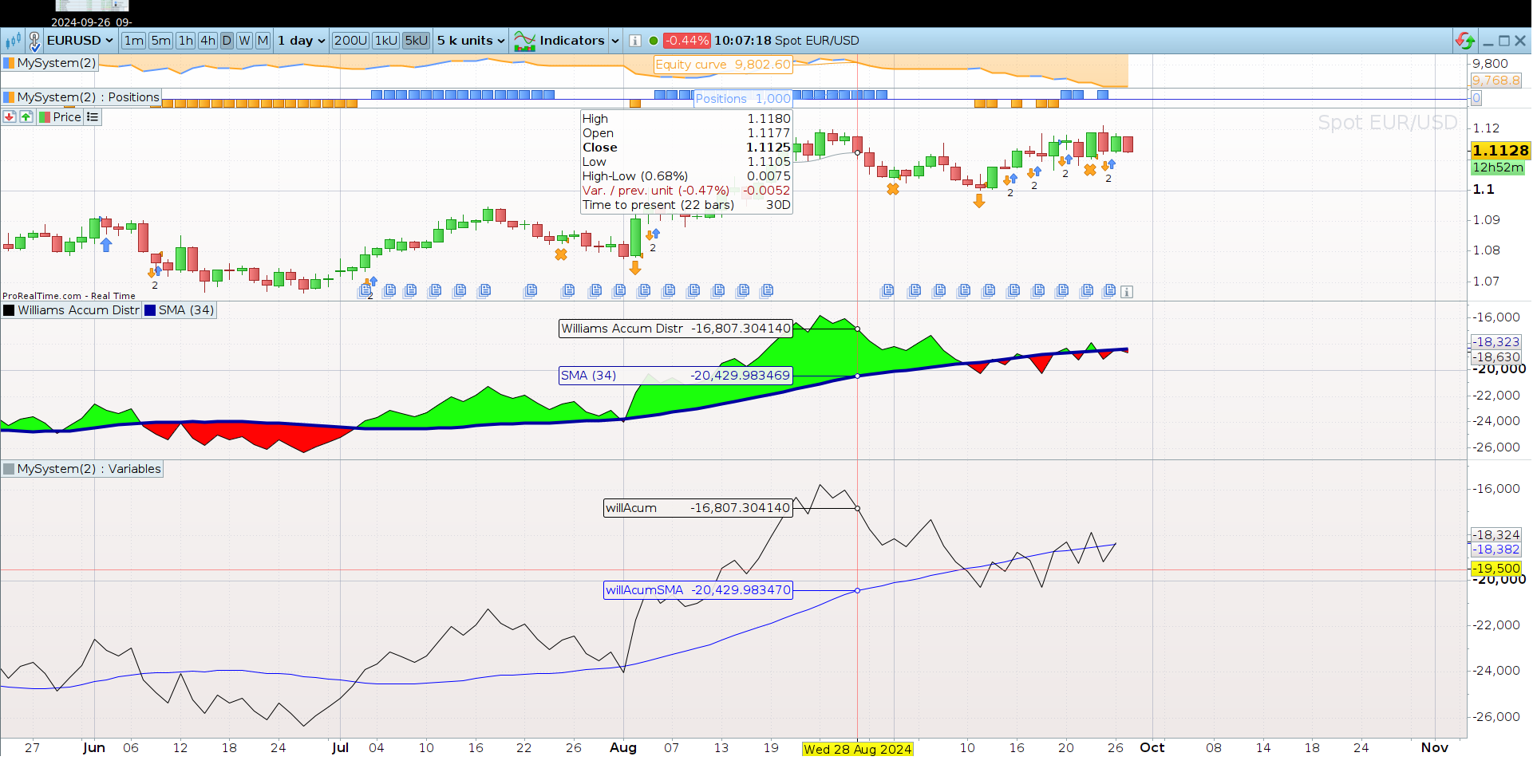Switch to the 1m timeframe
The image size is (1533, 784).
point(134,41)
